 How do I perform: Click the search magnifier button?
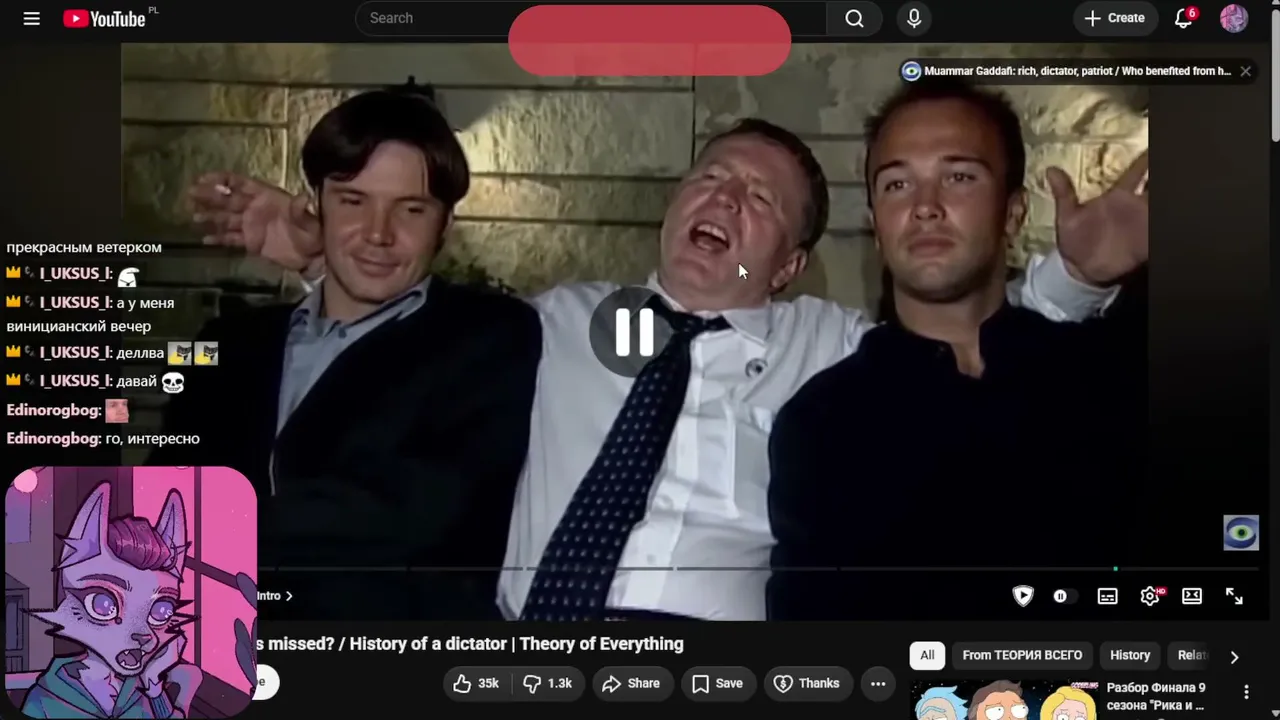tap(854, 18)
